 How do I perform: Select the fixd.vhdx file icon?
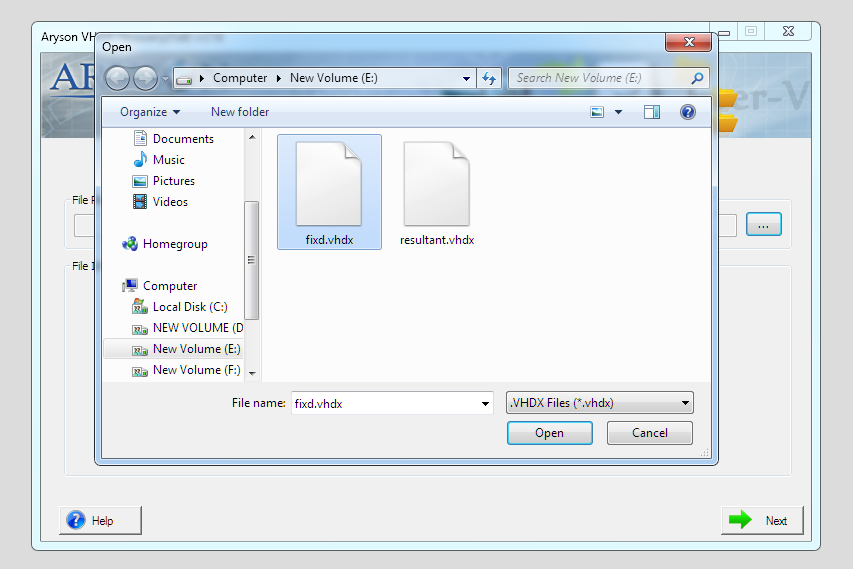coord(329,192)
